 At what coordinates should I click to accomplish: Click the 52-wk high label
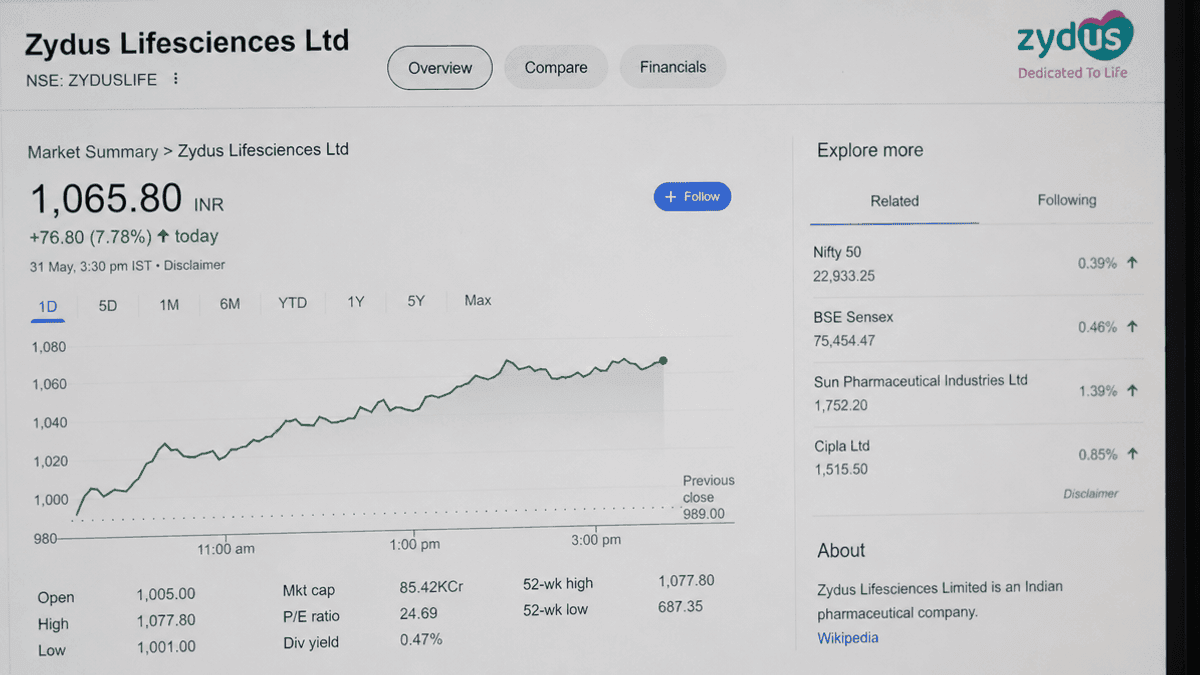[558, 584]
